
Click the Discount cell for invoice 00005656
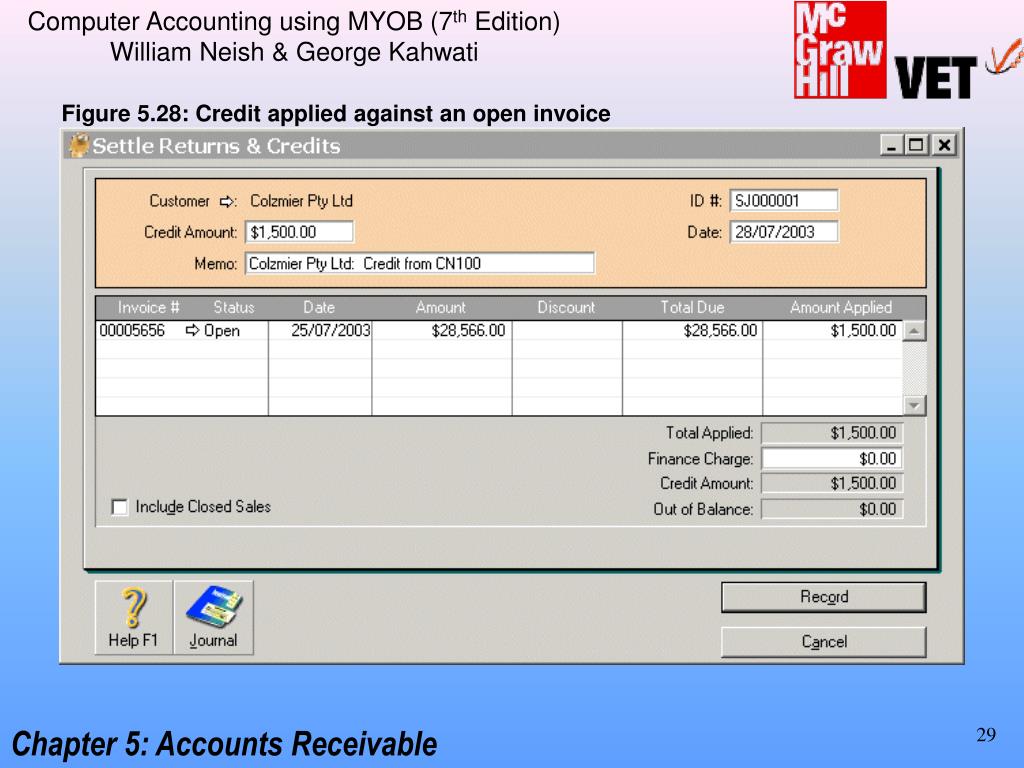(x=568, y=330)
